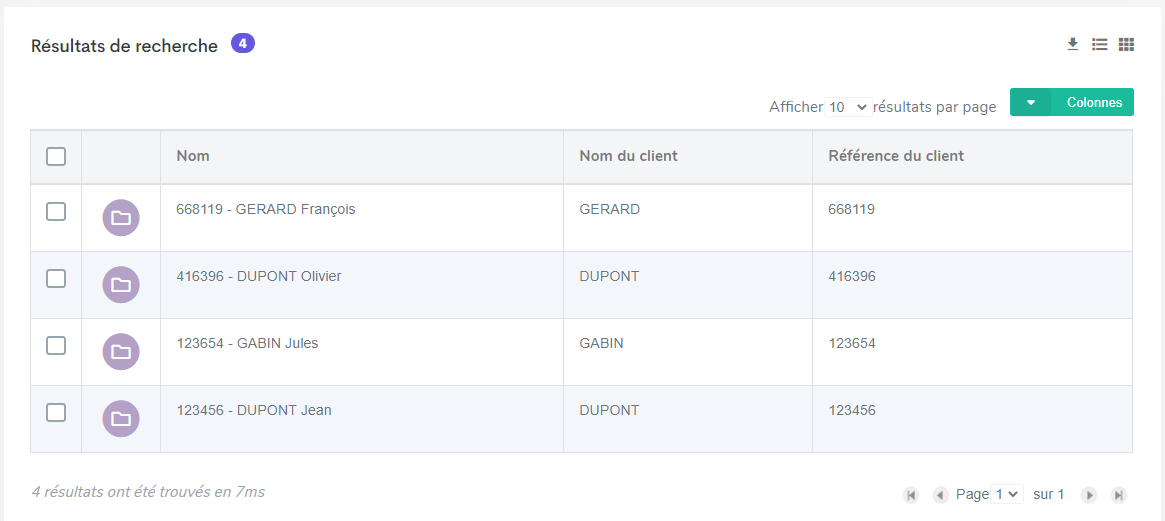The image size is (1165, 521).
Task: Open folder icon for GERARD François
Action: pos(121,218)
